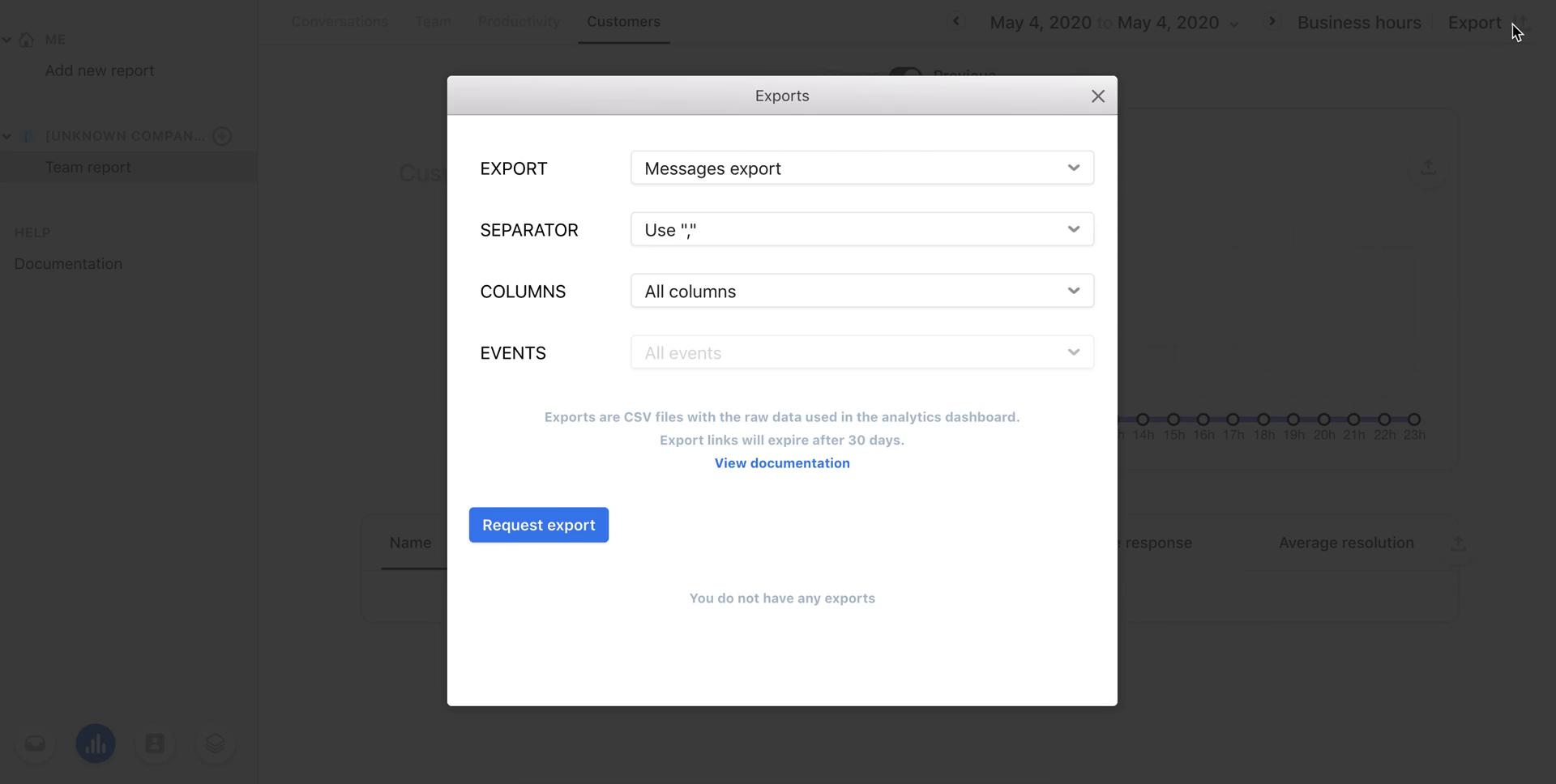Go to previous date range arrow

tap(956, 22)
